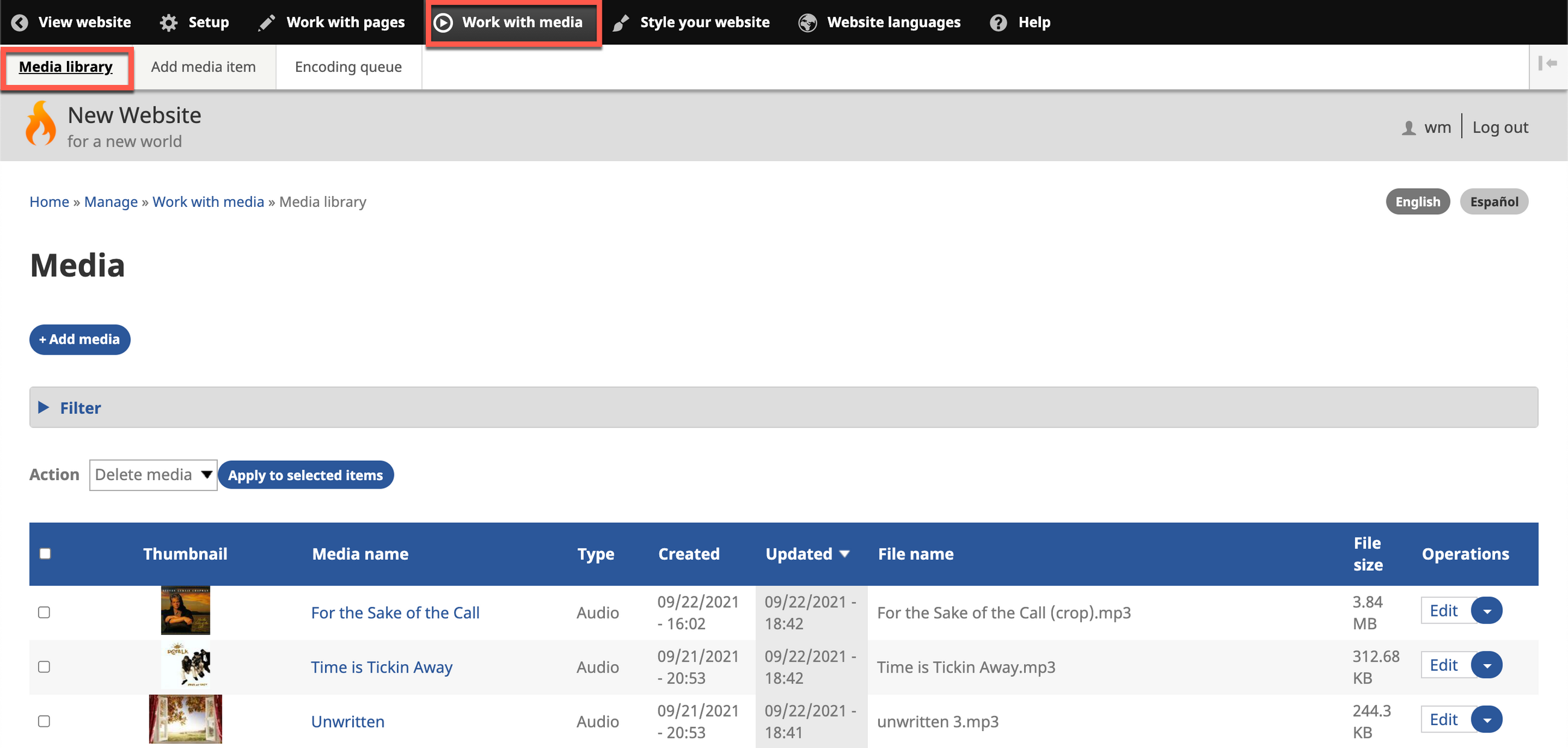Click the pencil icon for Work with pages
Viewport: 1568px width, 748px height.
point(266,22)
